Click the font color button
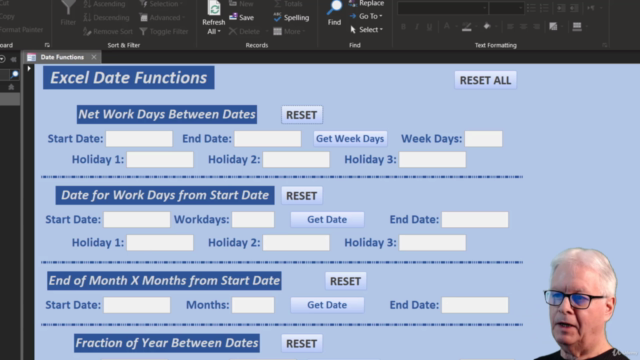Image resolution: width=640 pixels, height=360 pixels. 447,27
